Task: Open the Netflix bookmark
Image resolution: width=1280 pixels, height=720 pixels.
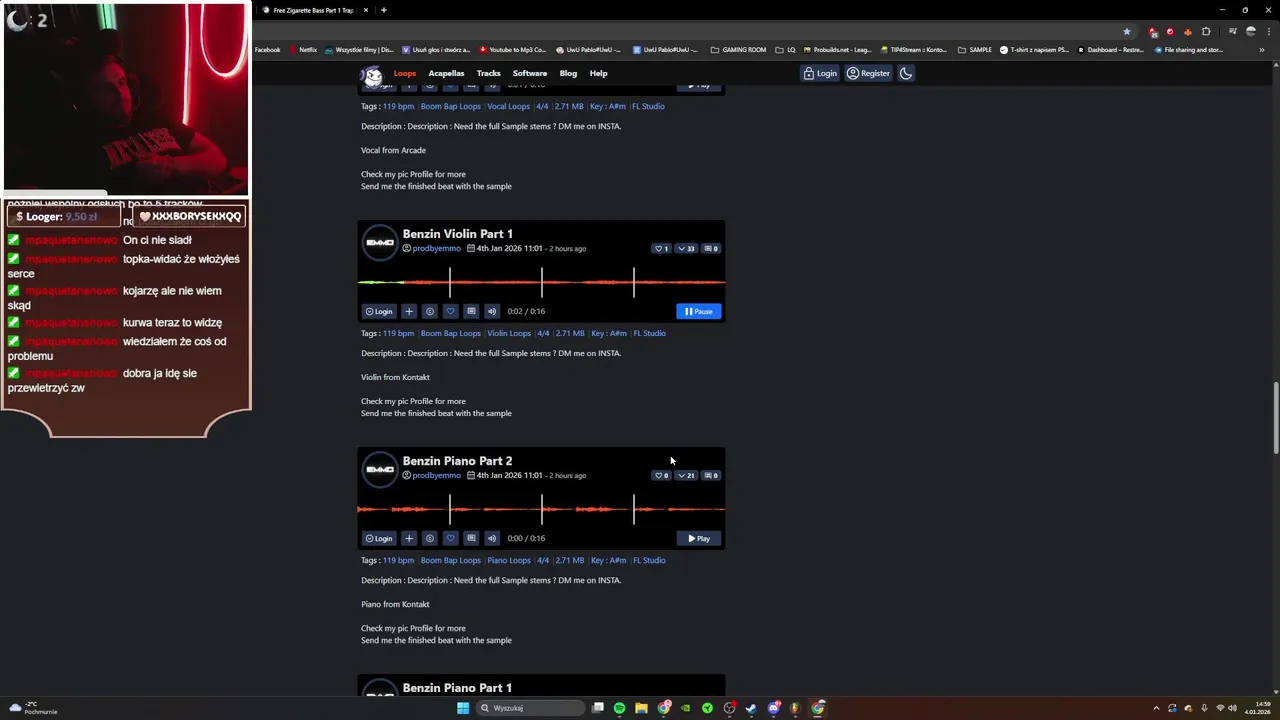Action: [x=302, y=49]
